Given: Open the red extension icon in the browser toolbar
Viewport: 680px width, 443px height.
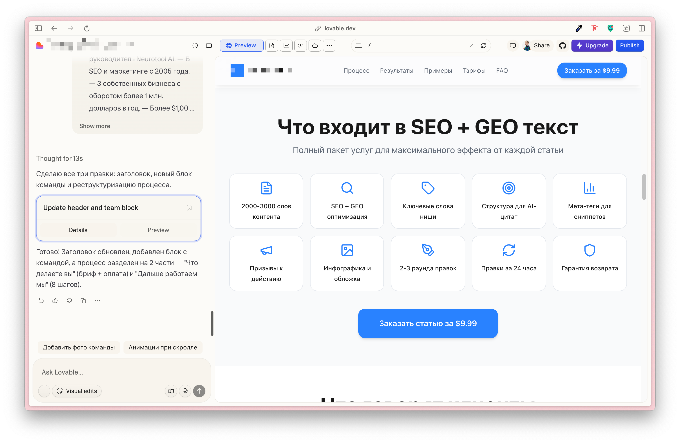Looking at the screenshot, I should 595,28.
